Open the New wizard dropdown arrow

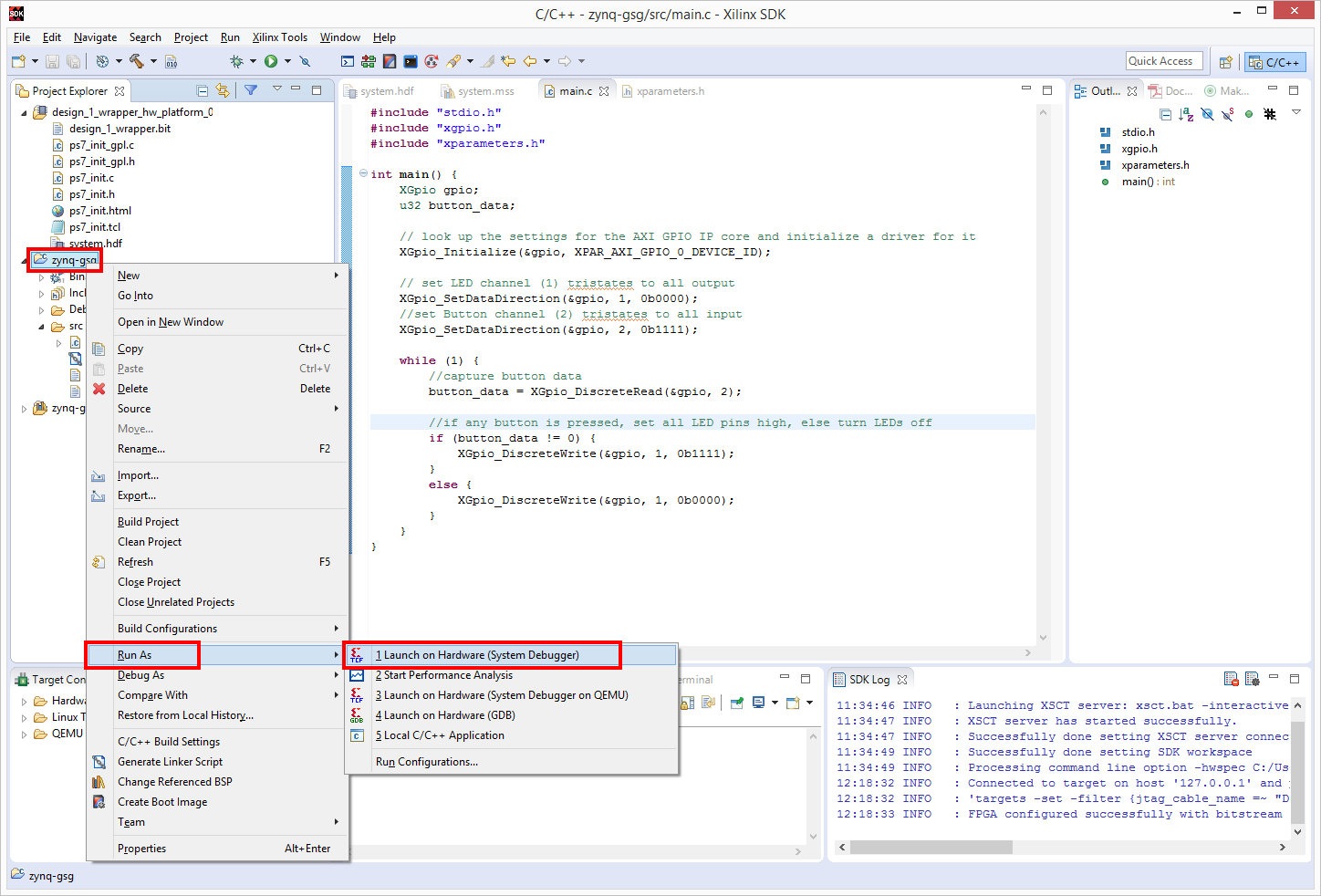[35, 61]
